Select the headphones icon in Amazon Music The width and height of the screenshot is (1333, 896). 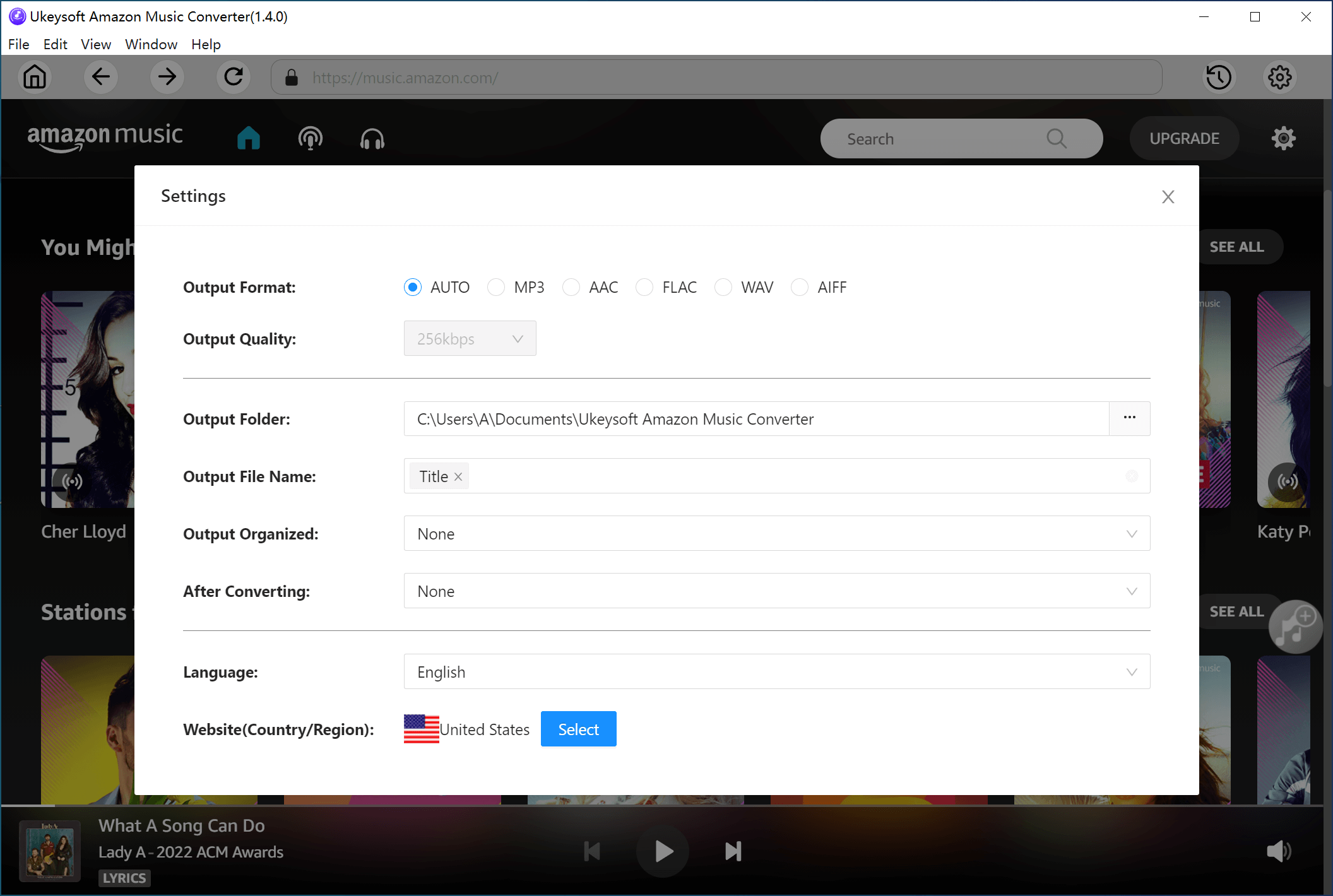click(372, 139)
